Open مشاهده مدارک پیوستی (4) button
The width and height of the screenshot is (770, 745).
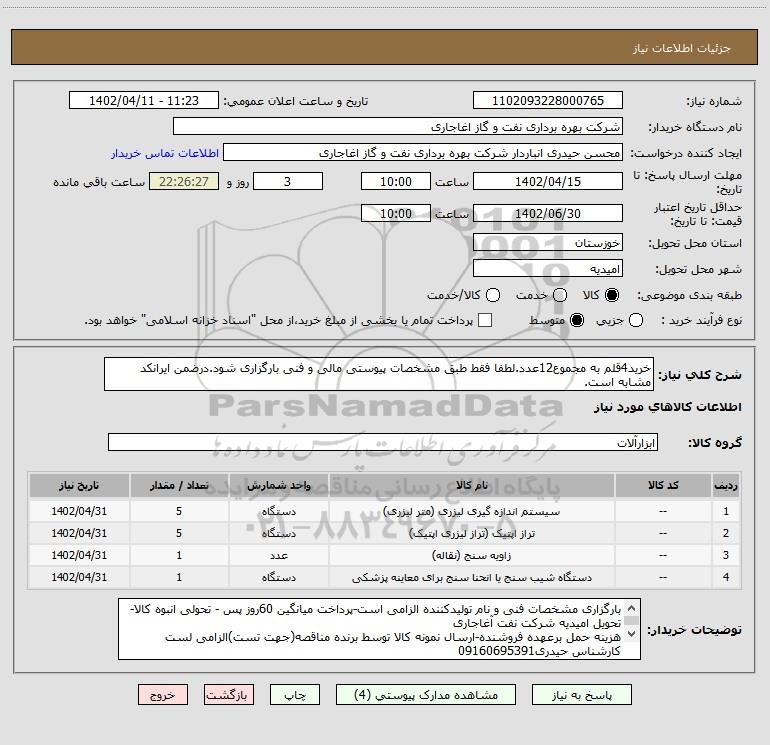pos(426,695)
